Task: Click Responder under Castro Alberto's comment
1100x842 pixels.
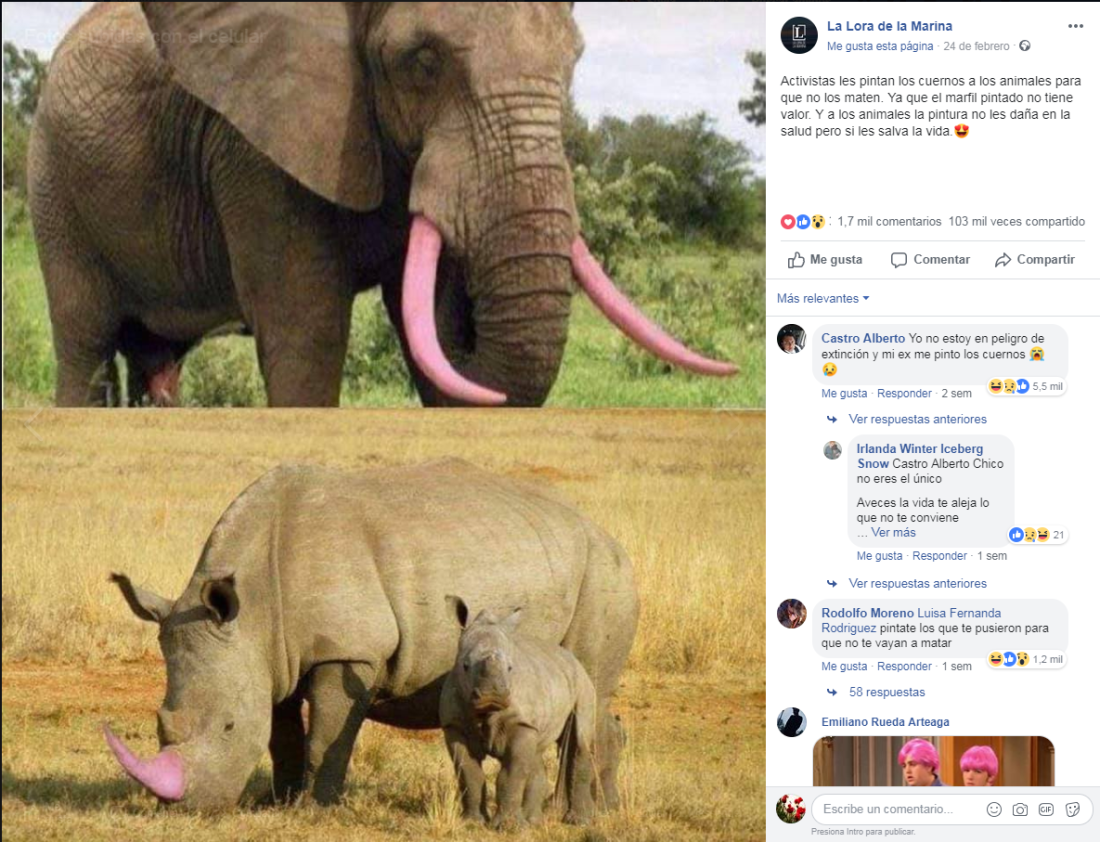Action: pos(904,393)
